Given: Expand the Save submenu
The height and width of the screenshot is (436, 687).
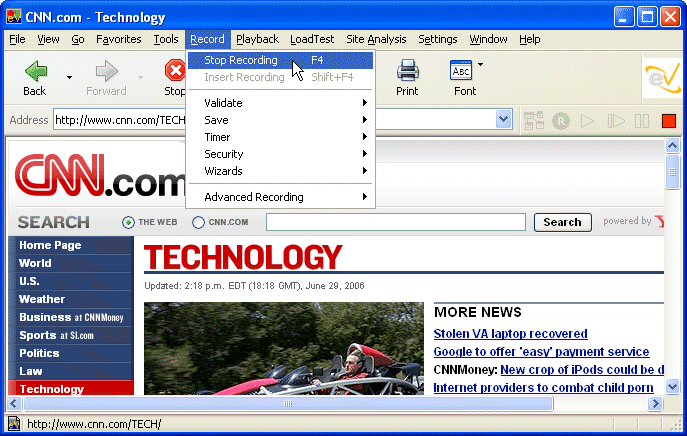Looking at the screenshot, I should coord(280,120).
